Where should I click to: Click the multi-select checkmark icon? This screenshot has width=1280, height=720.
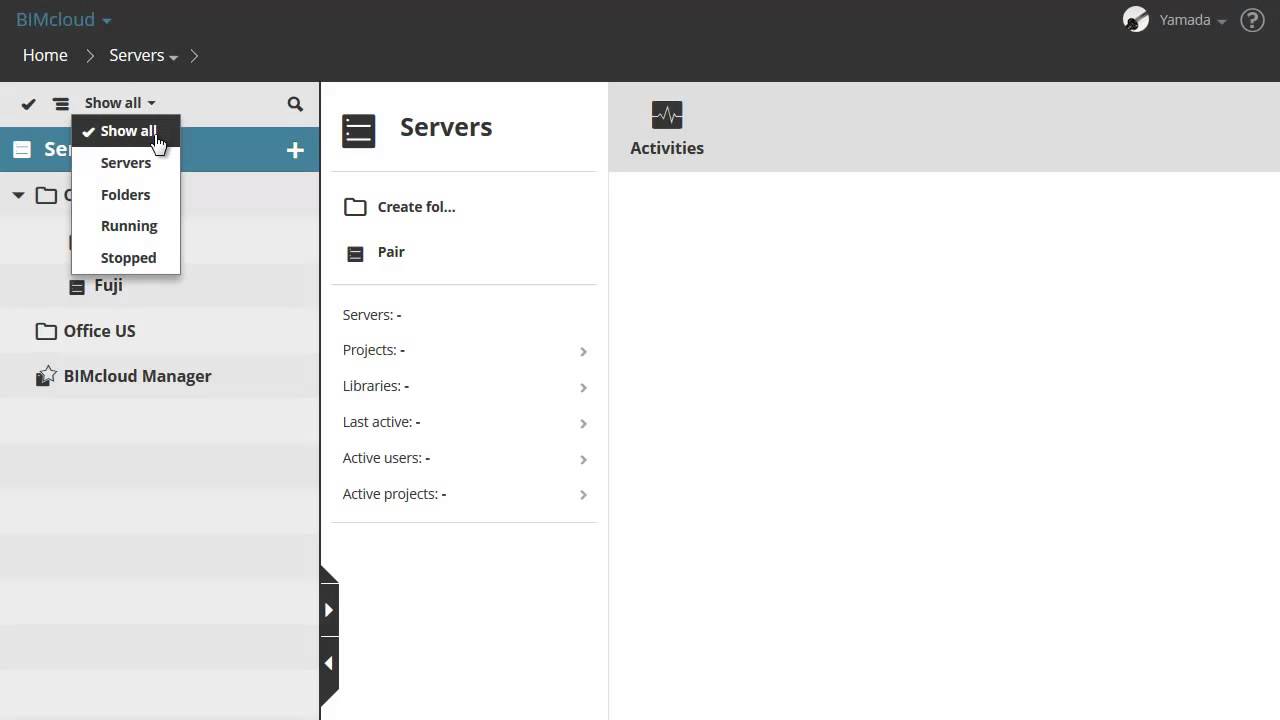pyautogui.click(x=29, y=103)
